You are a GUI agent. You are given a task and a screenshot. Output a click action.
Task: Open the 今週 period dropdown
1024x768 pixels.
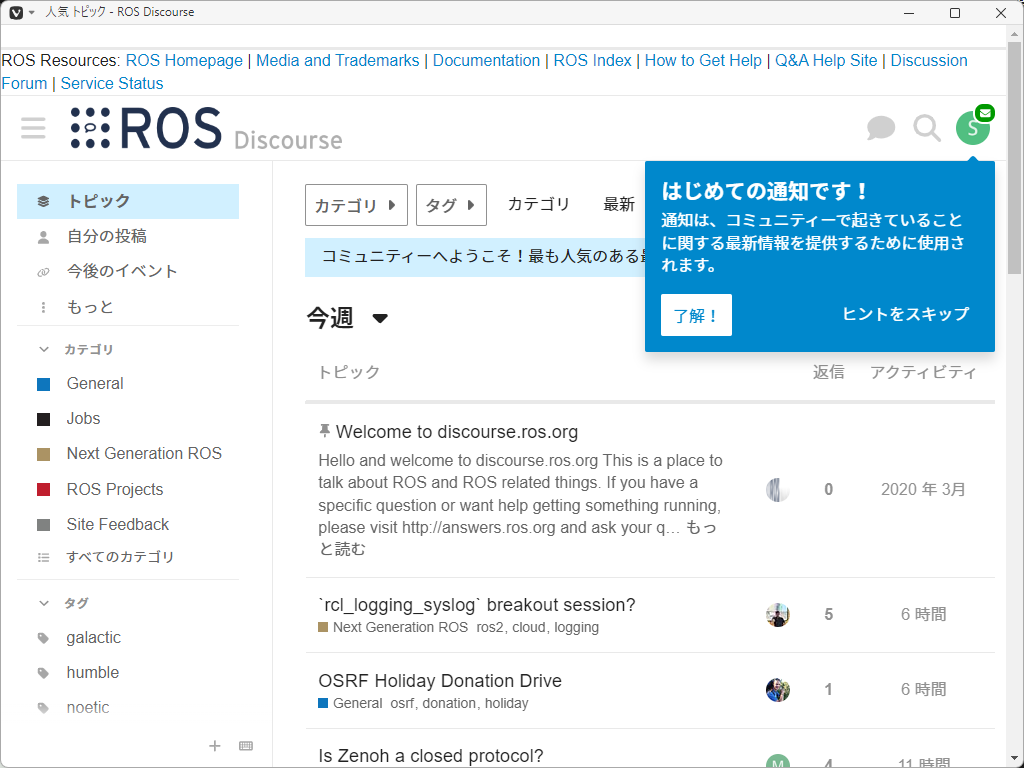347,318
